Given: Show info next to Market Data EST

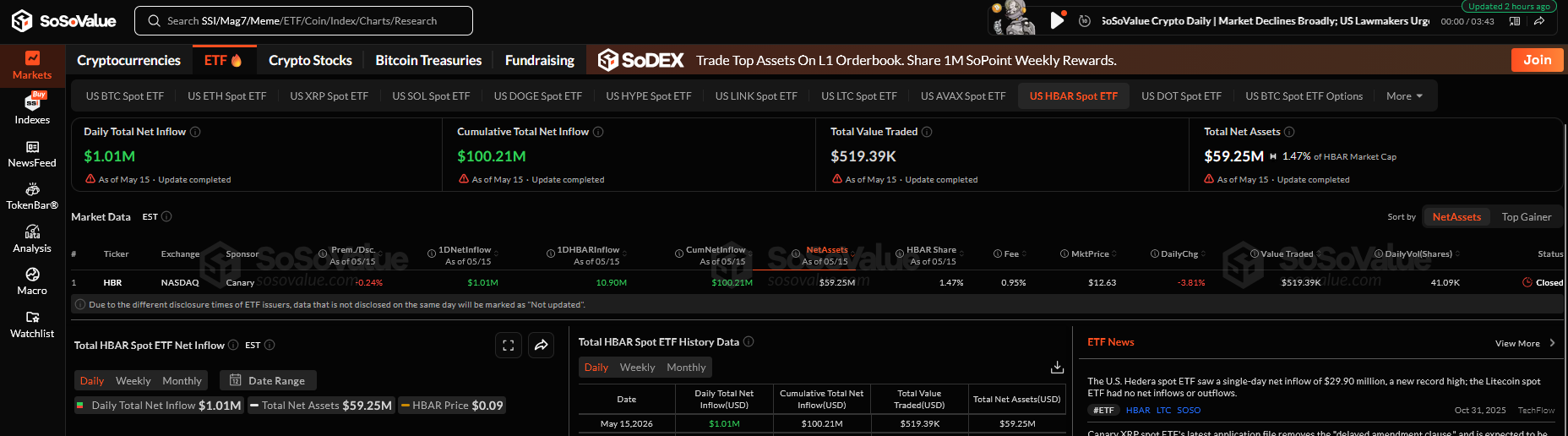Looking at the screenshot, I should click(166, 216).
